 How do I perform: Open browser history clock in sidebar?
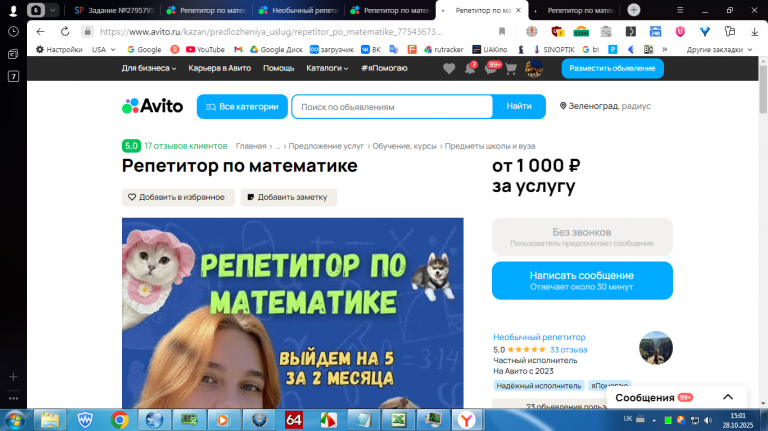tap(13, 31)
